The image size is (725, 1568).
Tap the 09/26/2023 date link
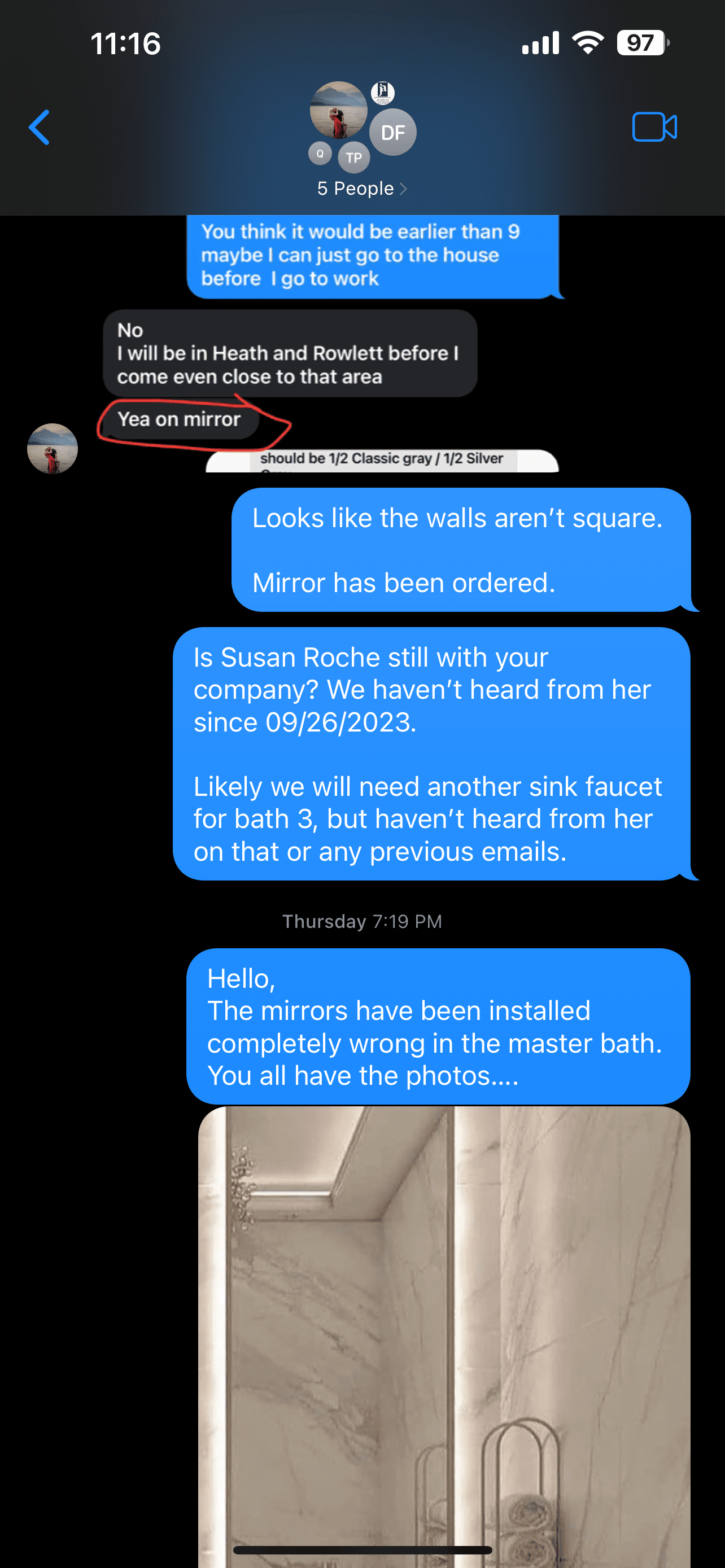coord(340,722)
